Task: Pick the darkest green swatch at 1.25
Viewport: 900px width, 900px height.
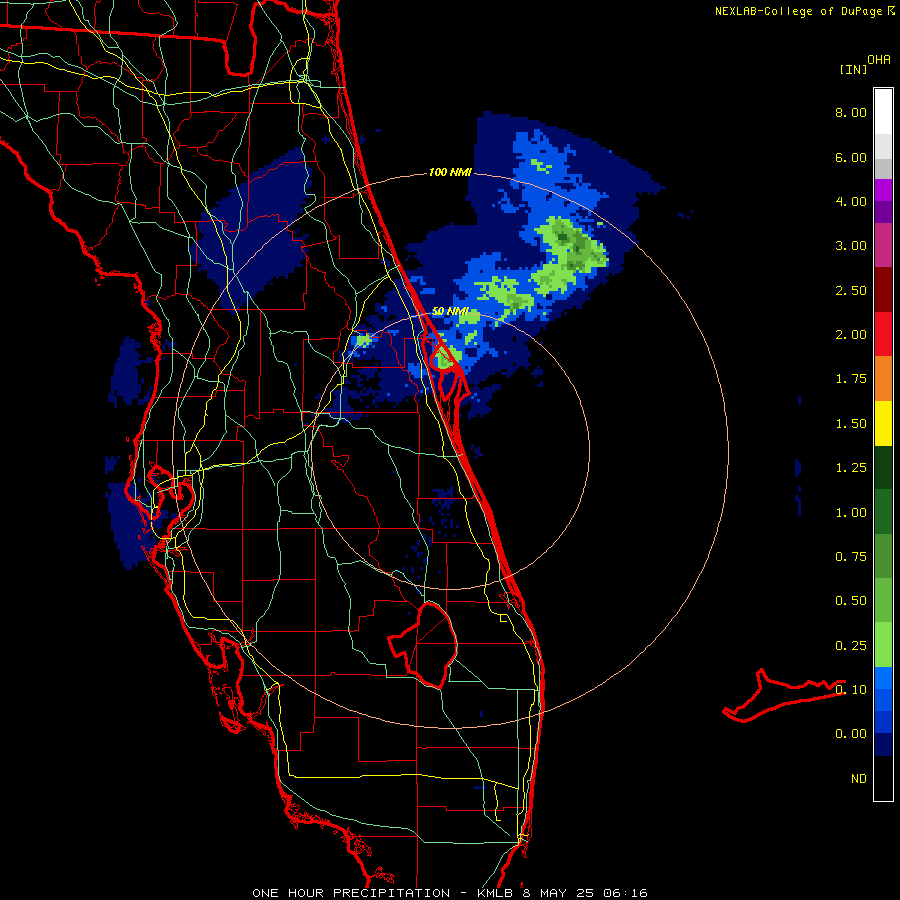Action: (883, 467)
